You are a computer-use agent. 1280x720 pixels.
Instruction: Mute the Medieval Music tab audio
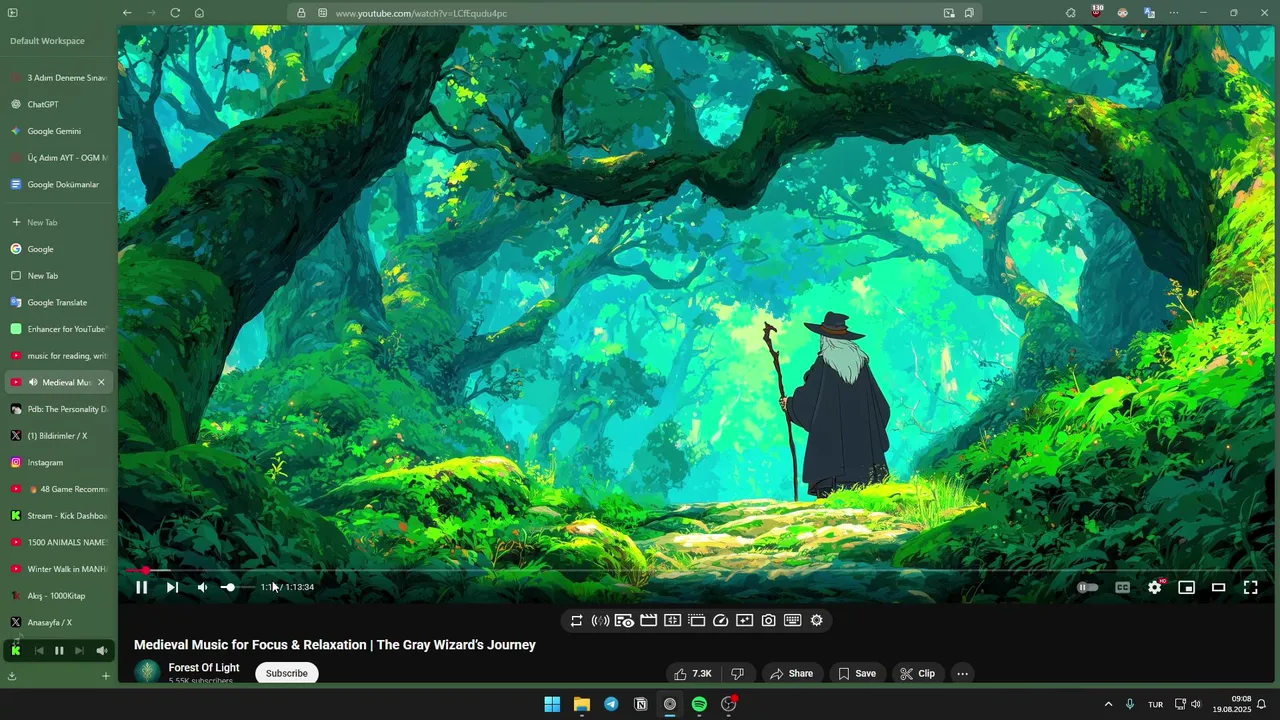tap(33, 382)
